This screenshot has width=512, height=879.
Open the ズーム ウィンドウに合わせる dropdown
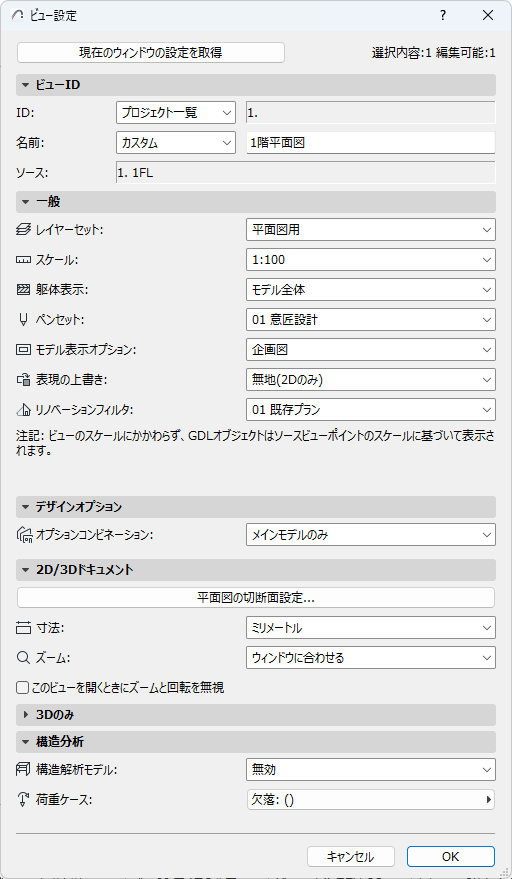tap(371, 658)
